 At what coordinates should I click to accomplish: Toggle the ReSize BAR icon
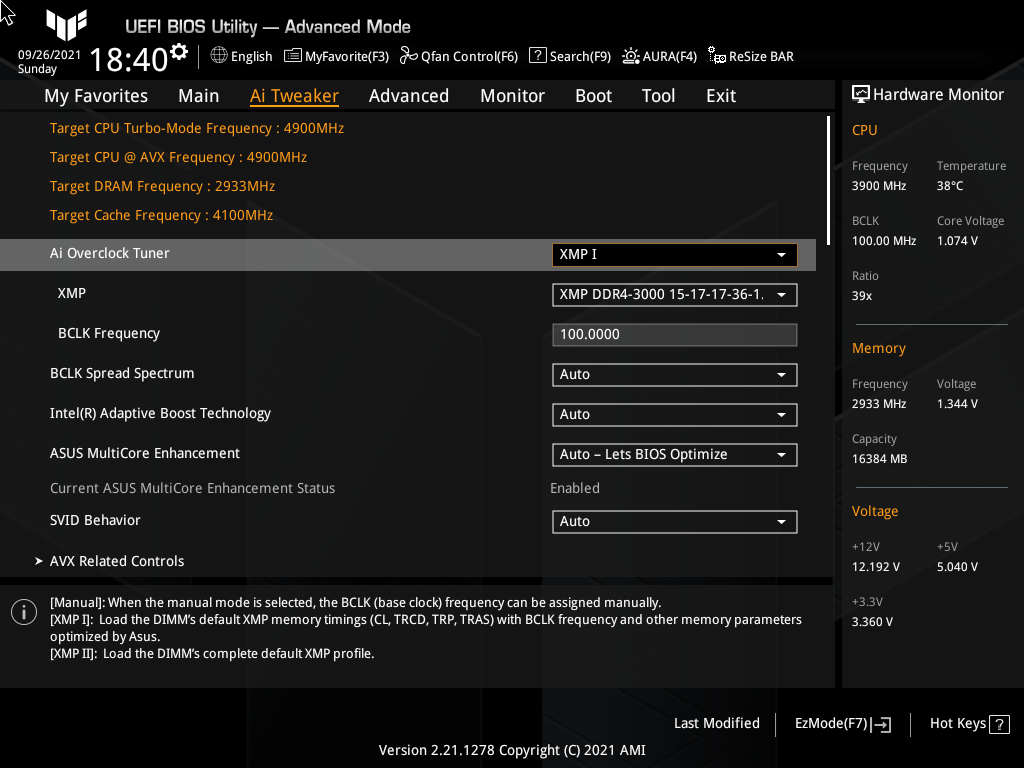(716, 56)
